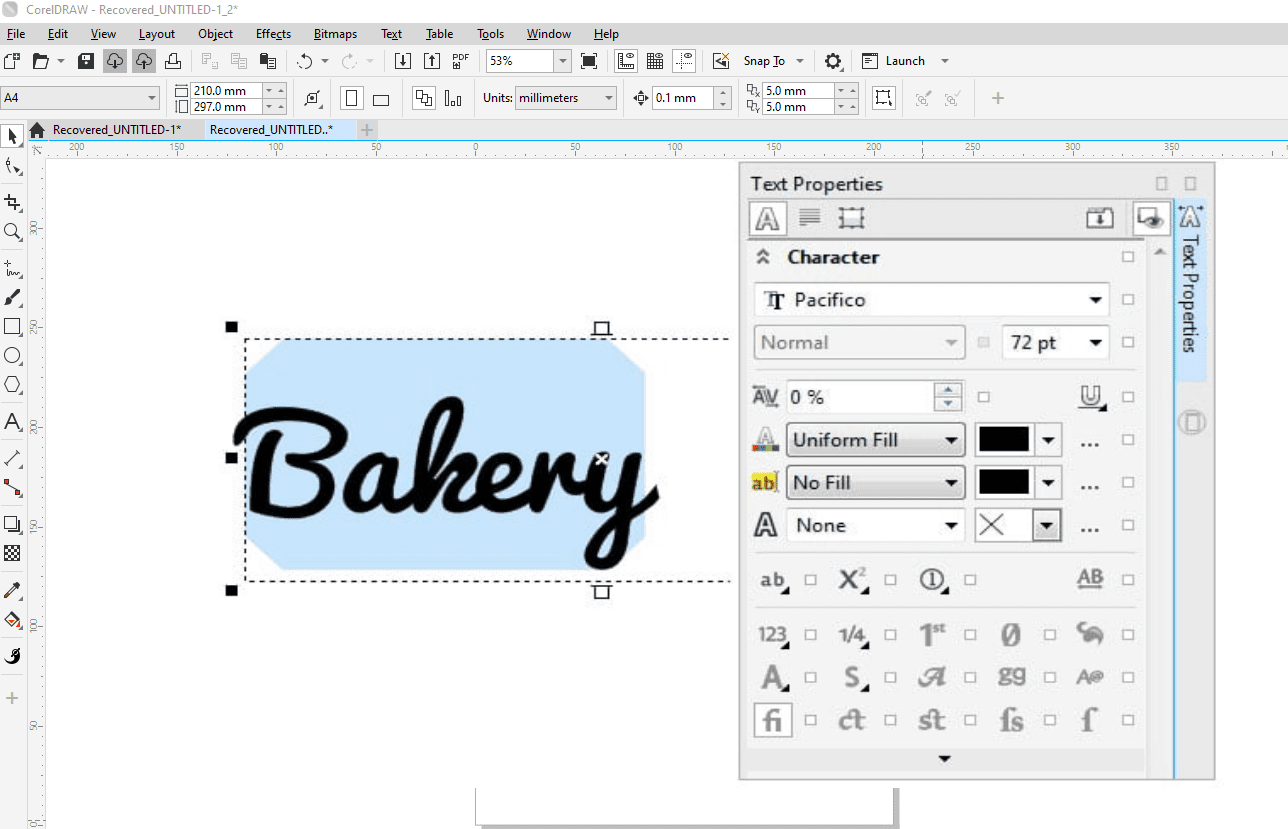Click the black text fill color swatch
Screen dimensions: 1288x829
tap(1003, 440)
